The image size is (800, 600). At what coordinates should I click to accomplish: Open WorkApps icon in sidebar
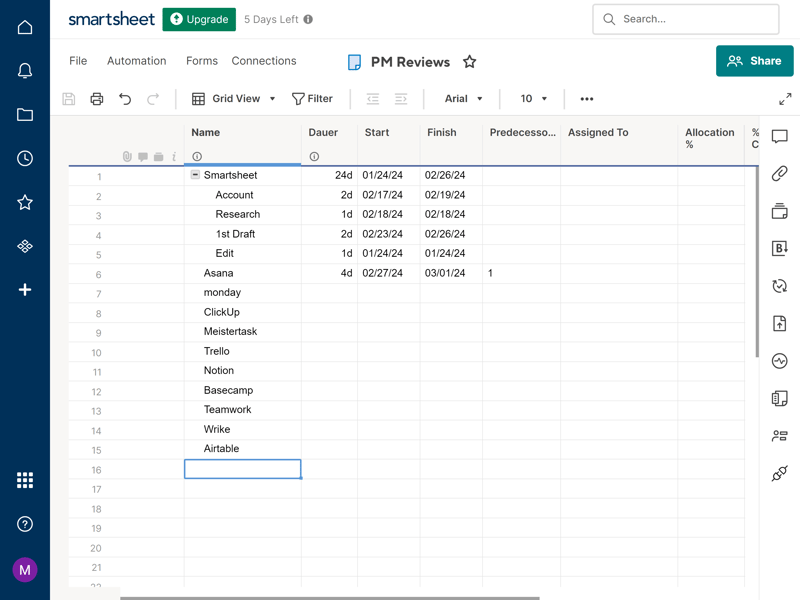pyautogui.click(x=24, y=246)
